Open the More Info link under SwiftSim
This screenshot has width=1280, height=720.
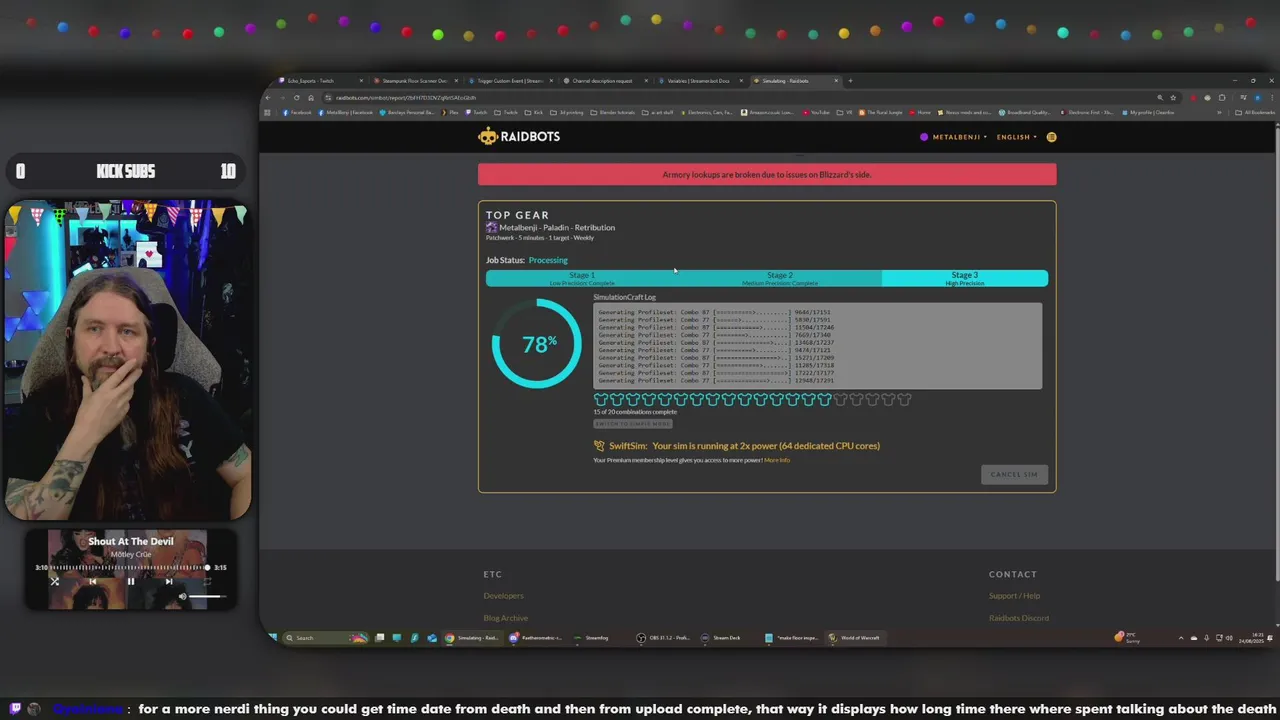pyautogui.click(x=777, y=460)
